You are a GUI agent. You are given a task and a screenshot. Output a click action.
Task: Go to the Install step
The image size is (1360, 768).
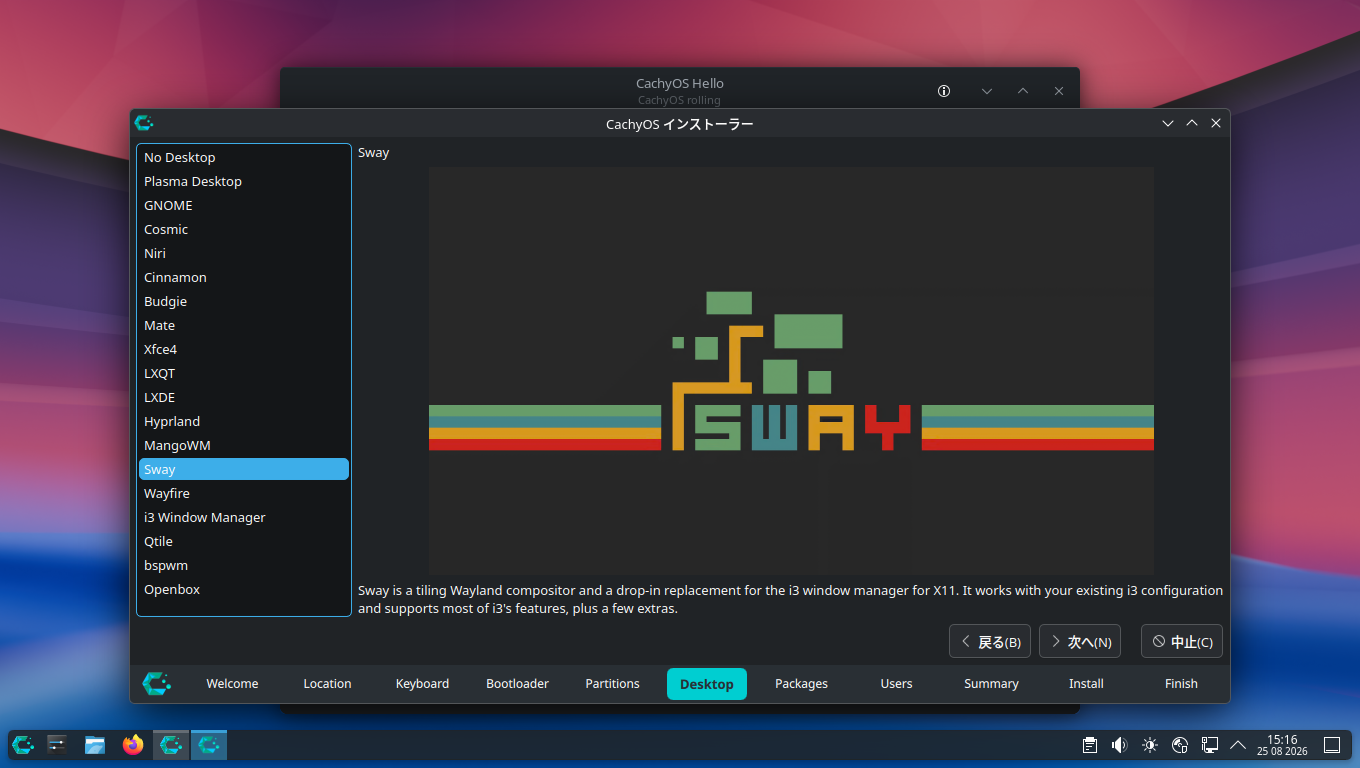[x=1086, y=684]
